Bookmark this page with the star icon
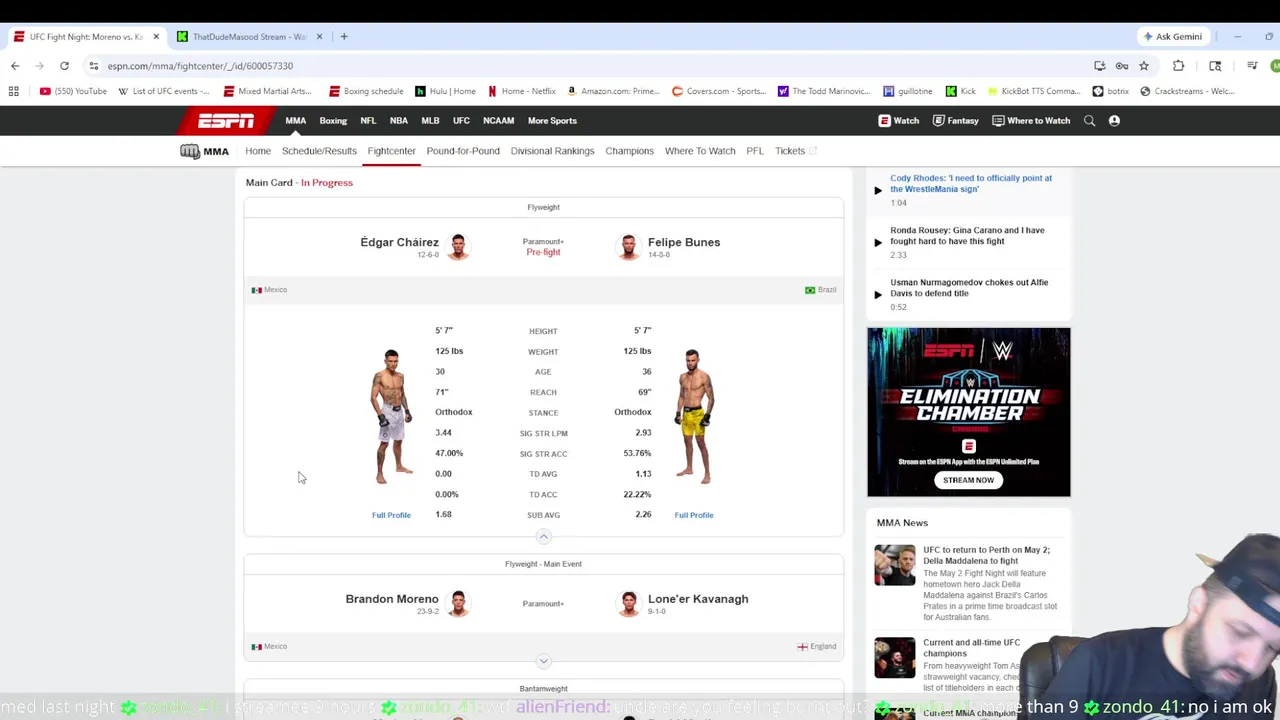 tap(1144, 66)
